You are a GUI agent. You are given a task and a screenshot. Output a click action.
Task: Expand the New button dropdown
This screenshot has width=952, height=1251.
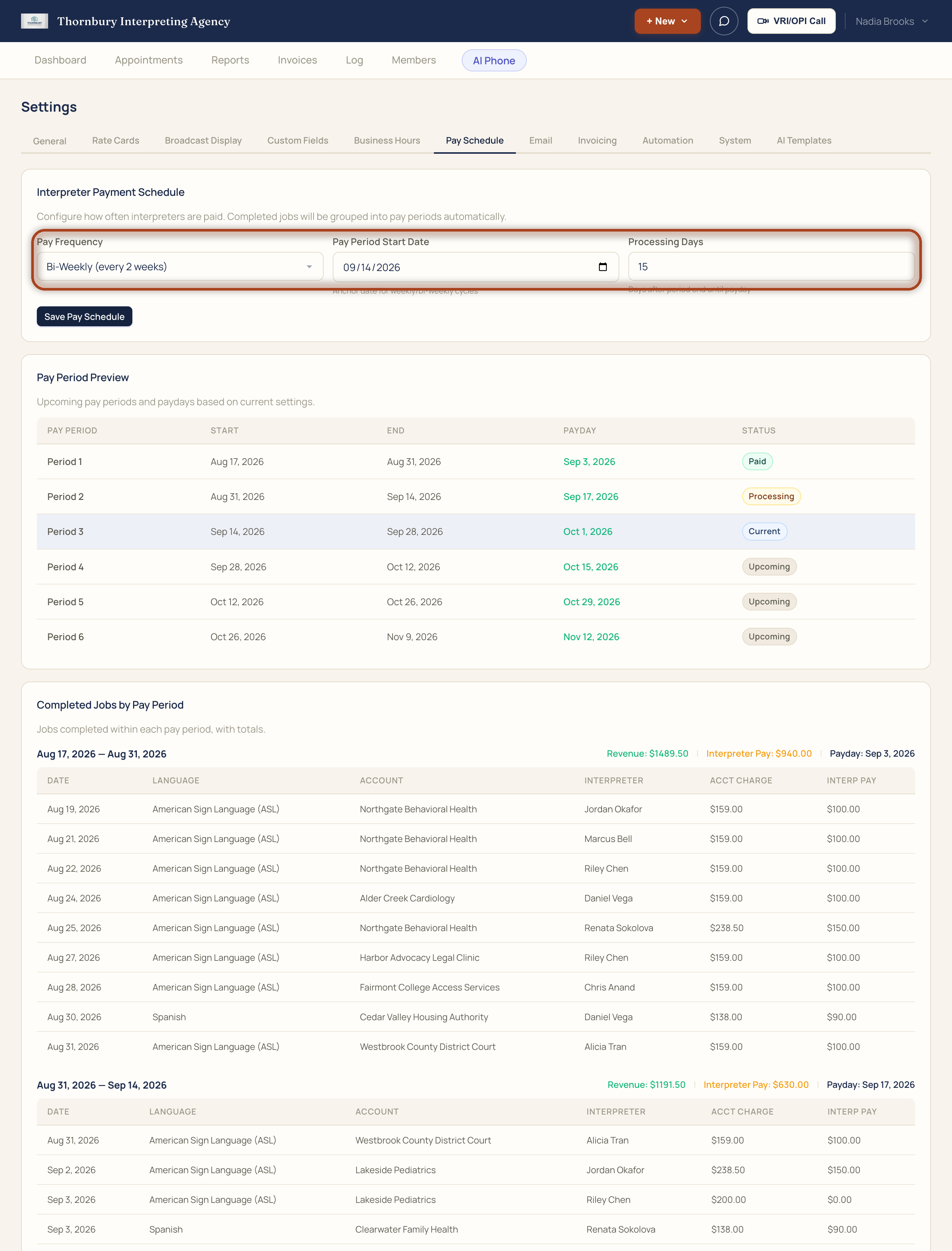tap(667, 21)
